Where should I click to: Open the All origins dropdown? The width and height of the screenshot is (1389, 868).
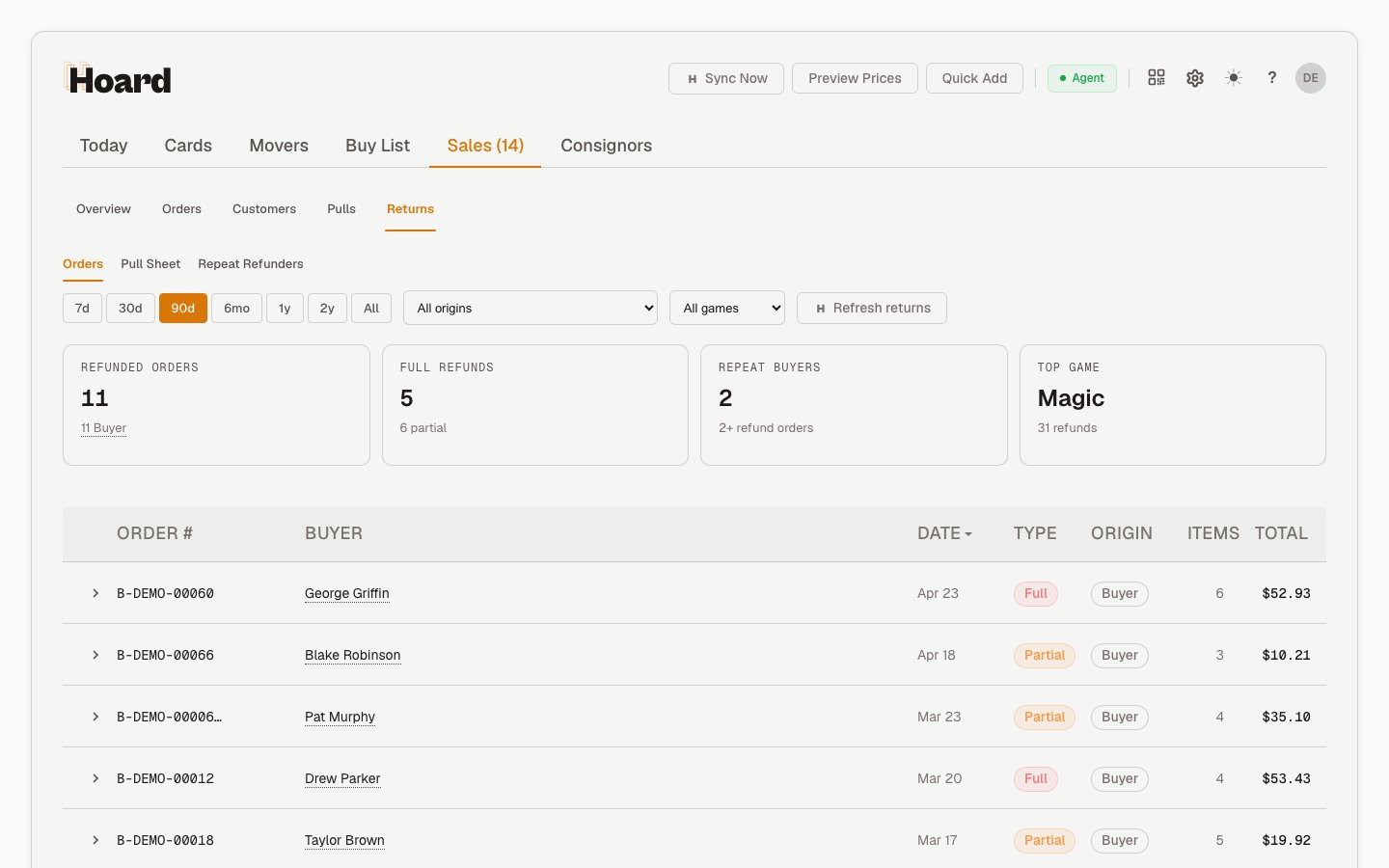(531, 308)
